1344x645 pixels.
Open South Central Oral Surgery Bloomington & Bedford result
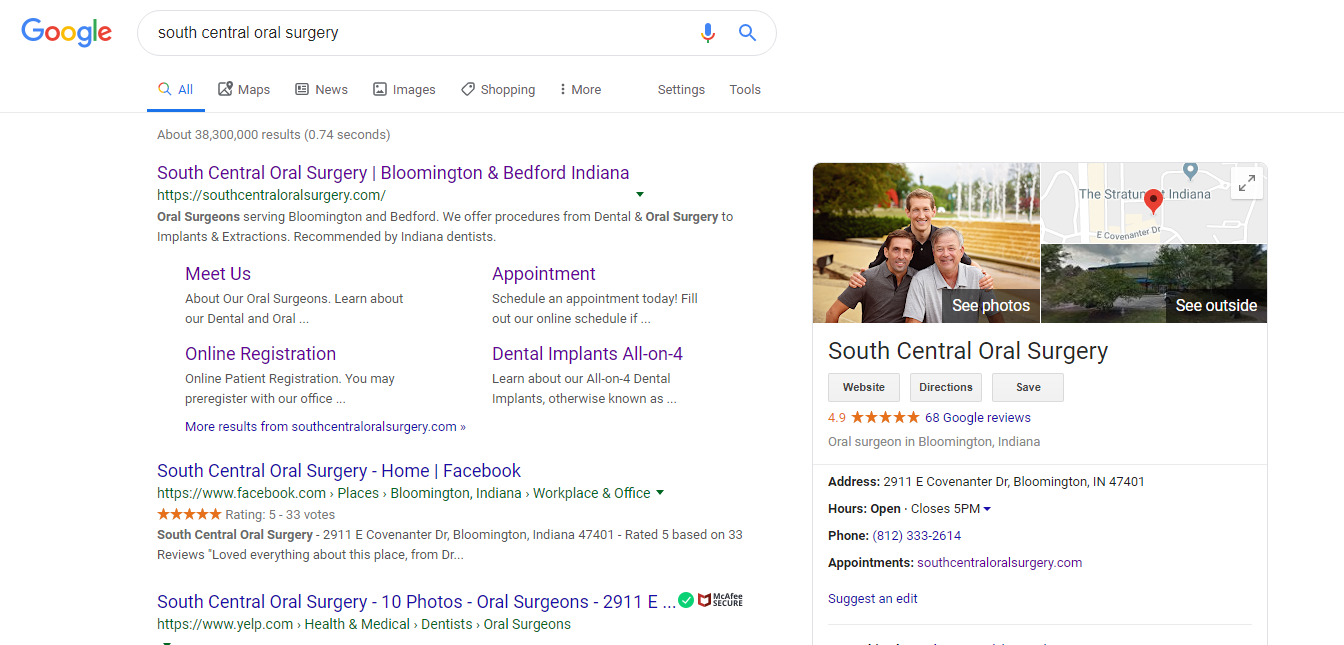click(x=393, y=173)
